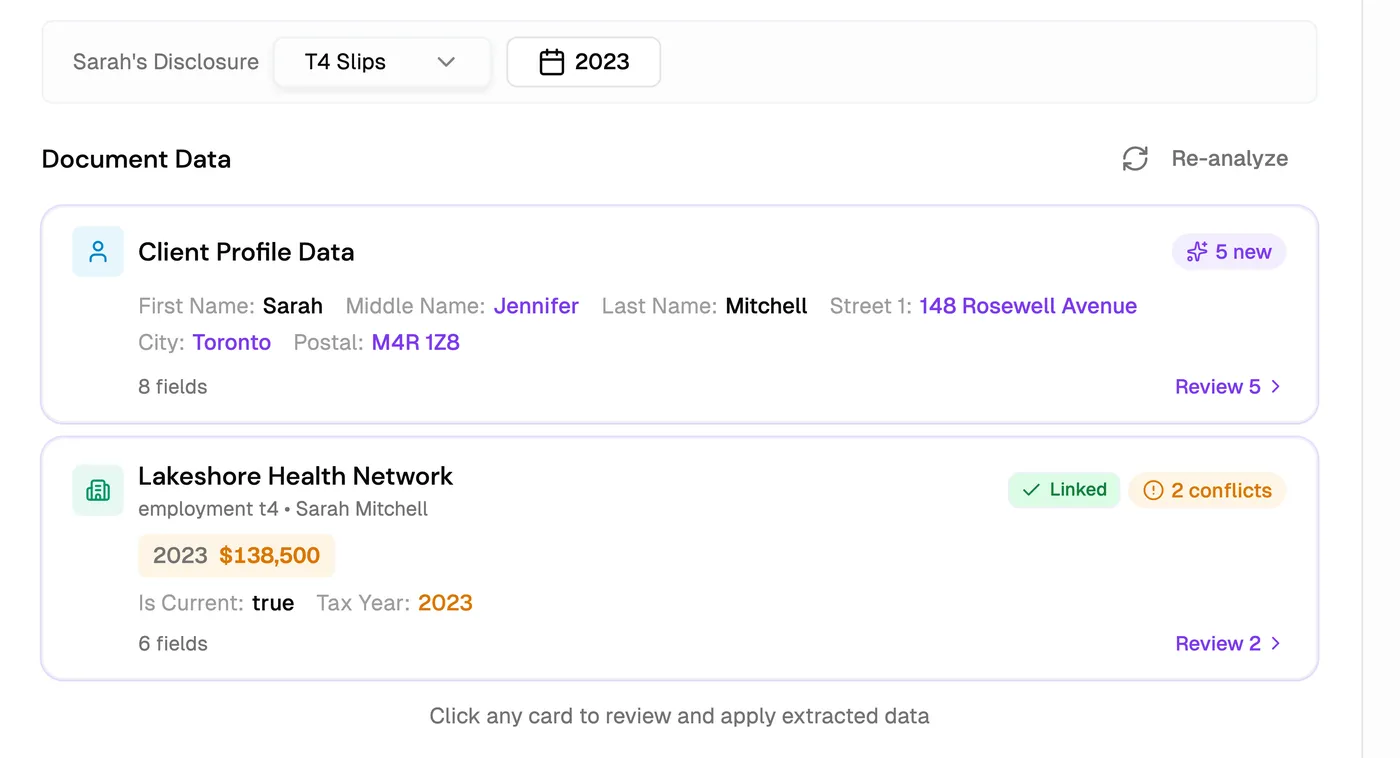The width and height of the screenshot is (1400, 758).
Task: Select the Tax Year value 2023
Action: pyautogui.click(x=445, y=603)
